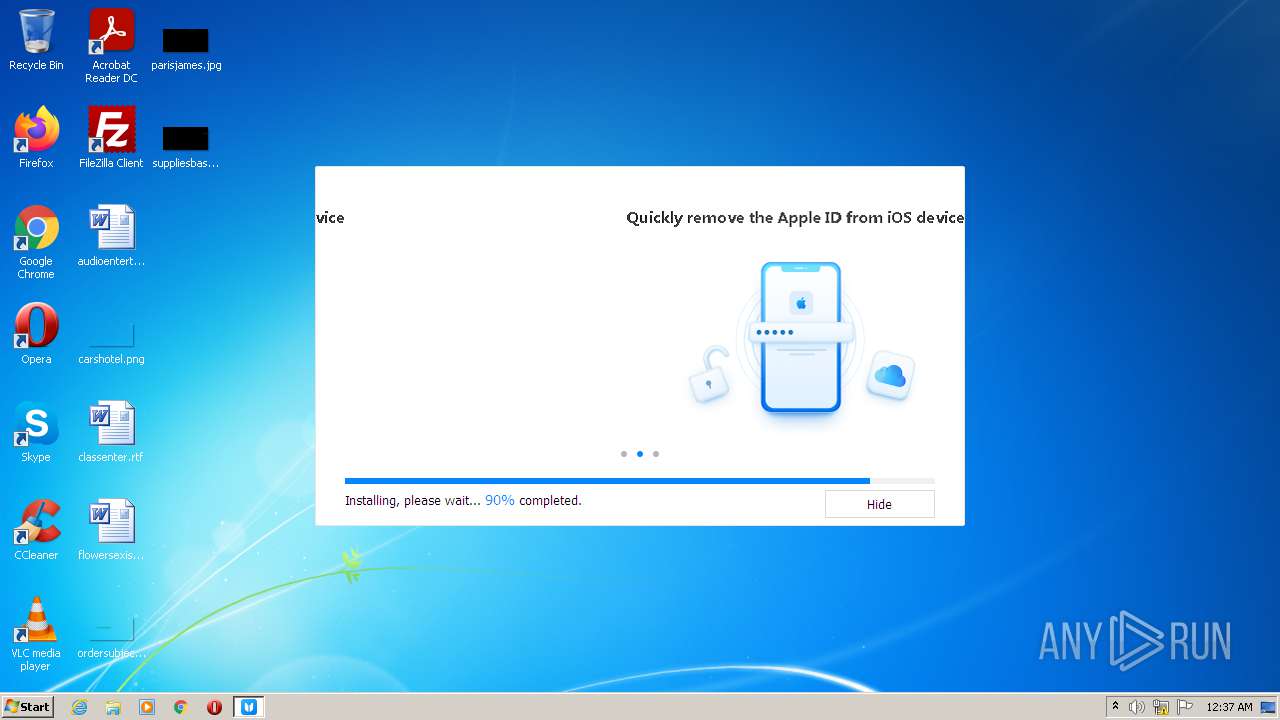Click 'Quickly remove the Apple ID' heading
The height and width of the screenshot is (720, 1280).
coord(795,218)
